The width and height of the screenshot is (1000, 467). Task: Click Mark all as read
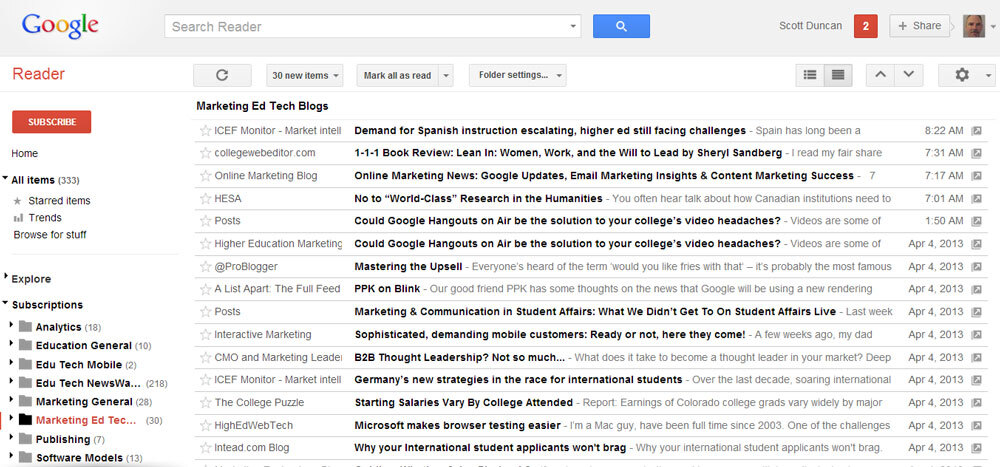pyautogui.click(x=397, y=75)
